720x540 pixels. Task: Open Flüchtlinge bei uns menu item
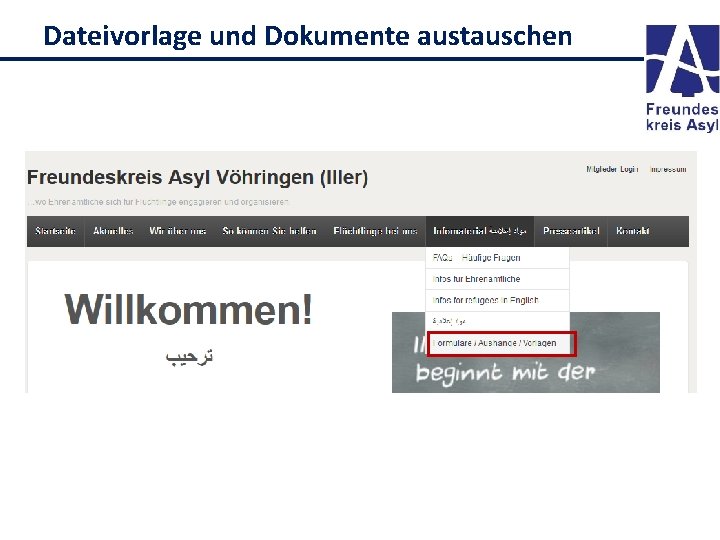tap(375, 231)
